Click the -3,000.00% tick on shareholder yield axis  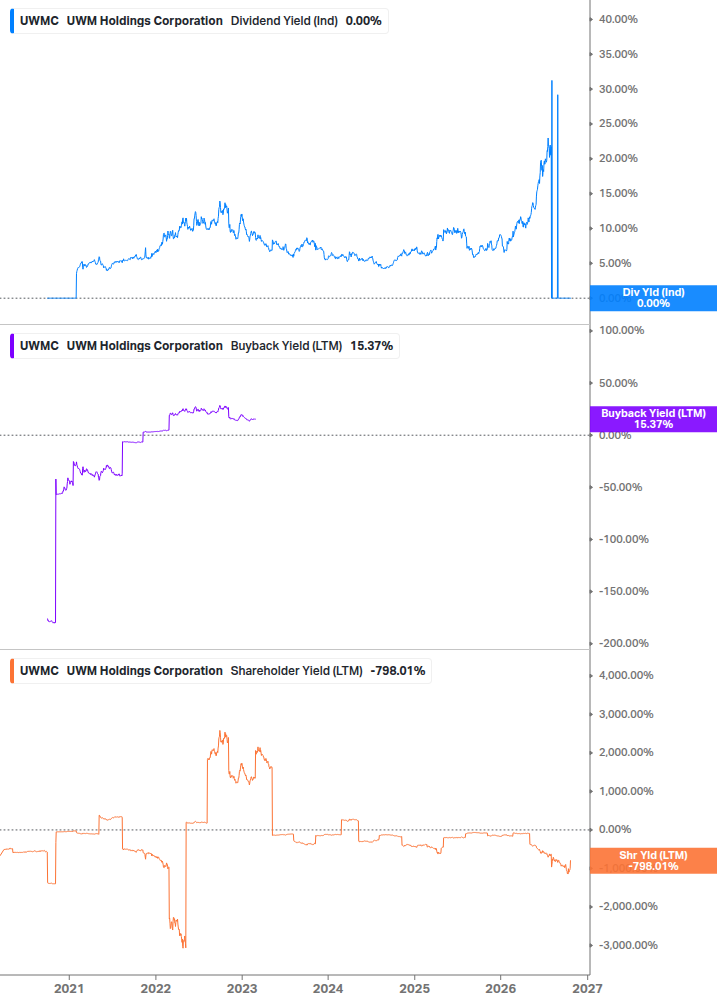[x=628, y=945]
